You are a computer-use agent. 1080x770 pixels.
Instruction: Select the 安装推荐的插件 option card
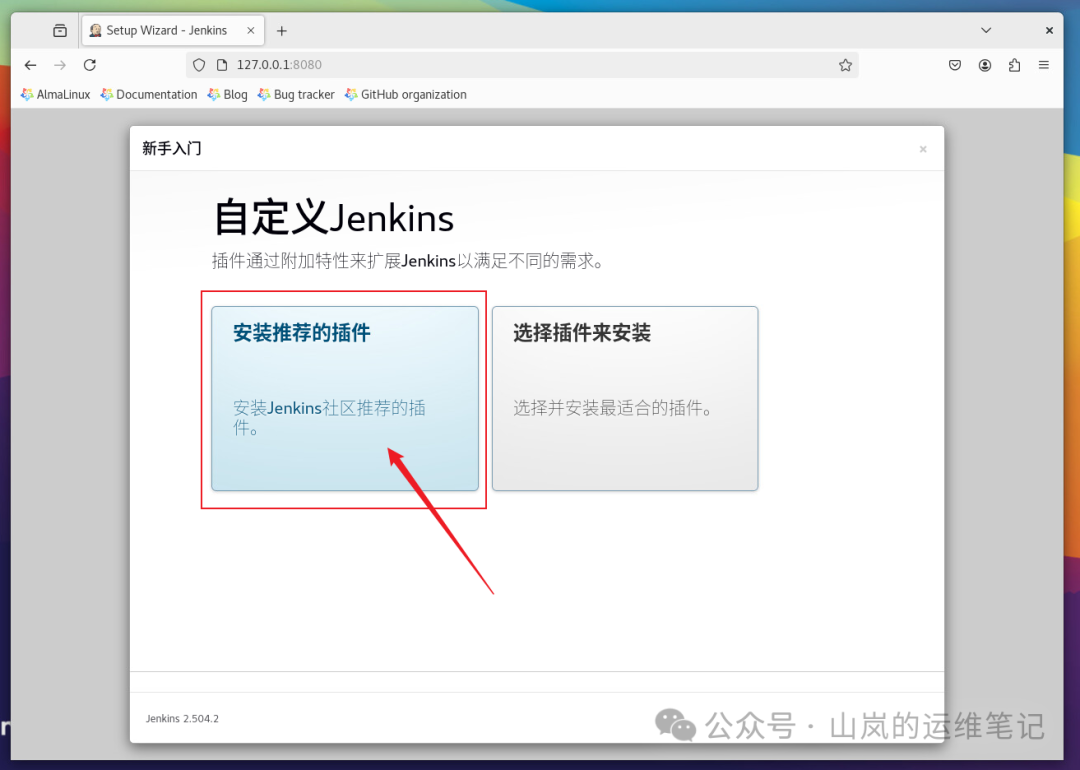pyautogui.click(x=344, y=398)
